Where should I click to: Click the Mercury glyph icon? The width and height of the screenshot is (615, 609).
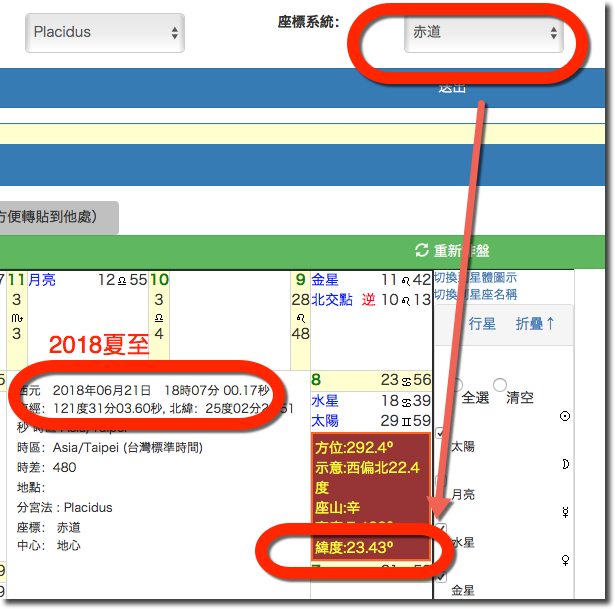pos(567,512)
